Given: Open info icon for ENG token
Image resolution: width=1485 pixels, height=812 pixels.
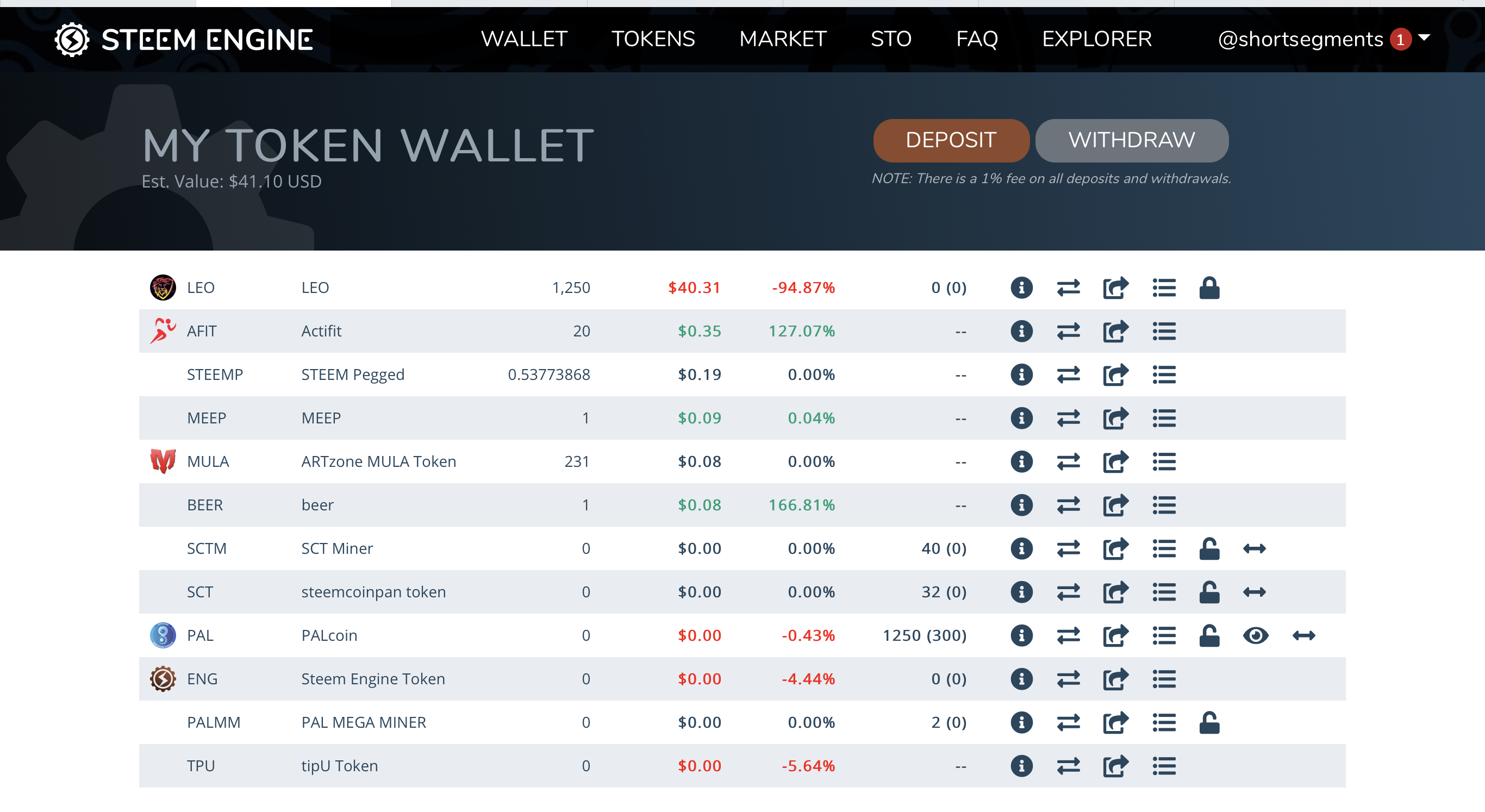Looking at the screenshot, I should (1021, 679).
